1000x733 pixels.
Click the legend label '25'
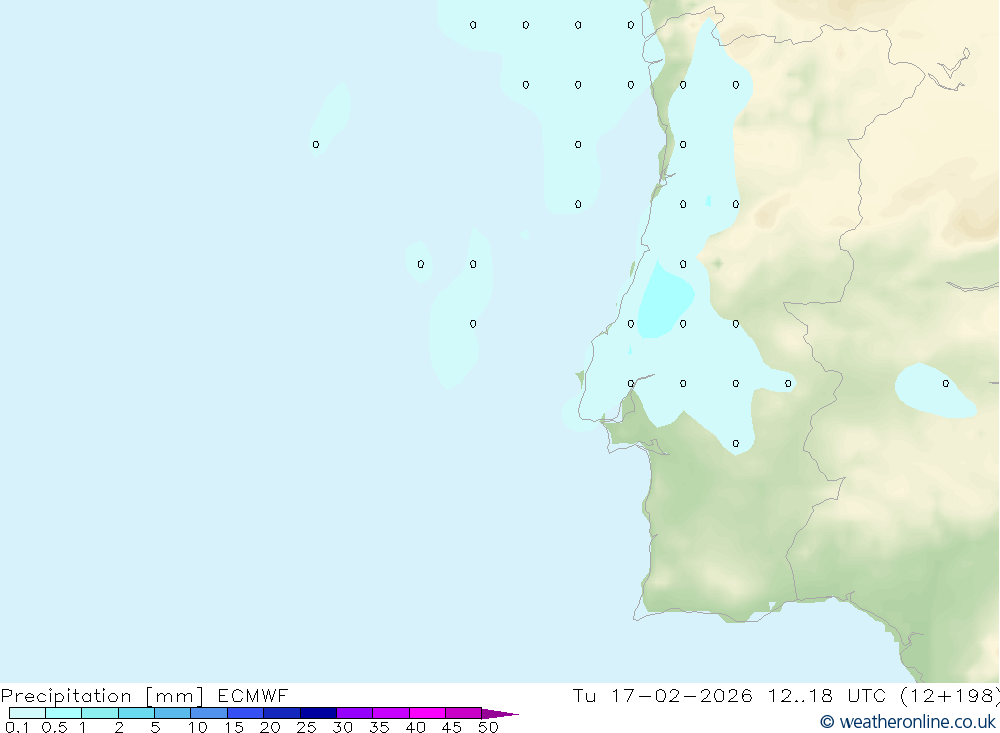click(306, 727)
